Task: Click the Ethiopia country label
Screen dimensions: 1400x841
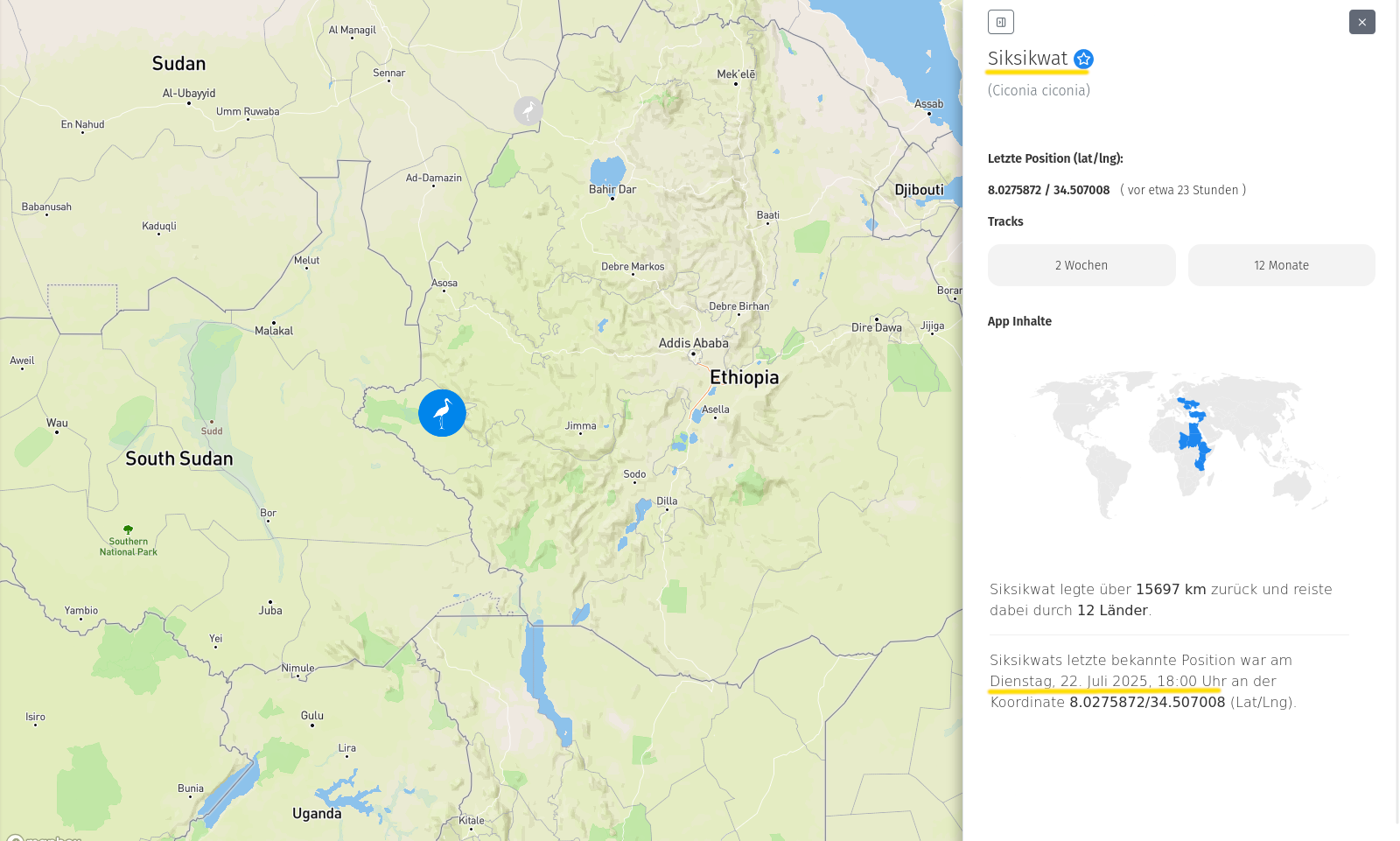Action: [x=744, y=377]
